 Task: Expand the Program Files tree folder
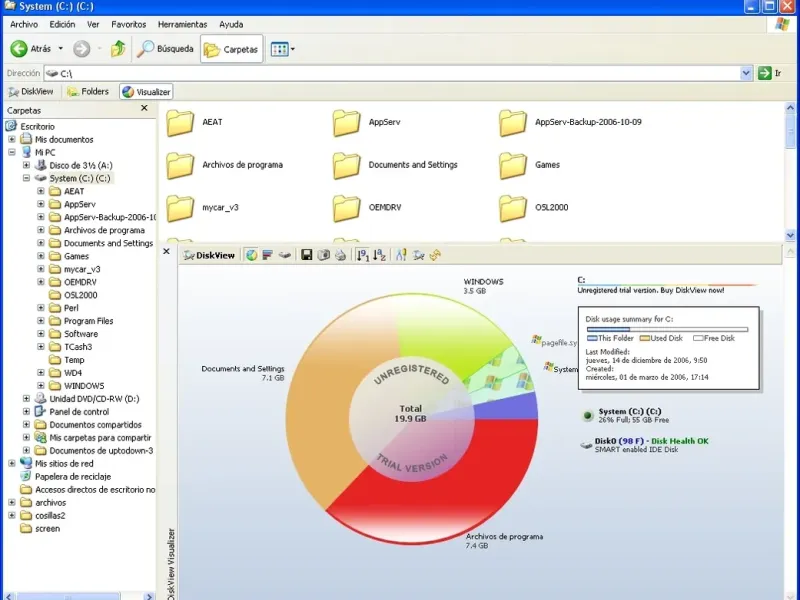[41, 321]
